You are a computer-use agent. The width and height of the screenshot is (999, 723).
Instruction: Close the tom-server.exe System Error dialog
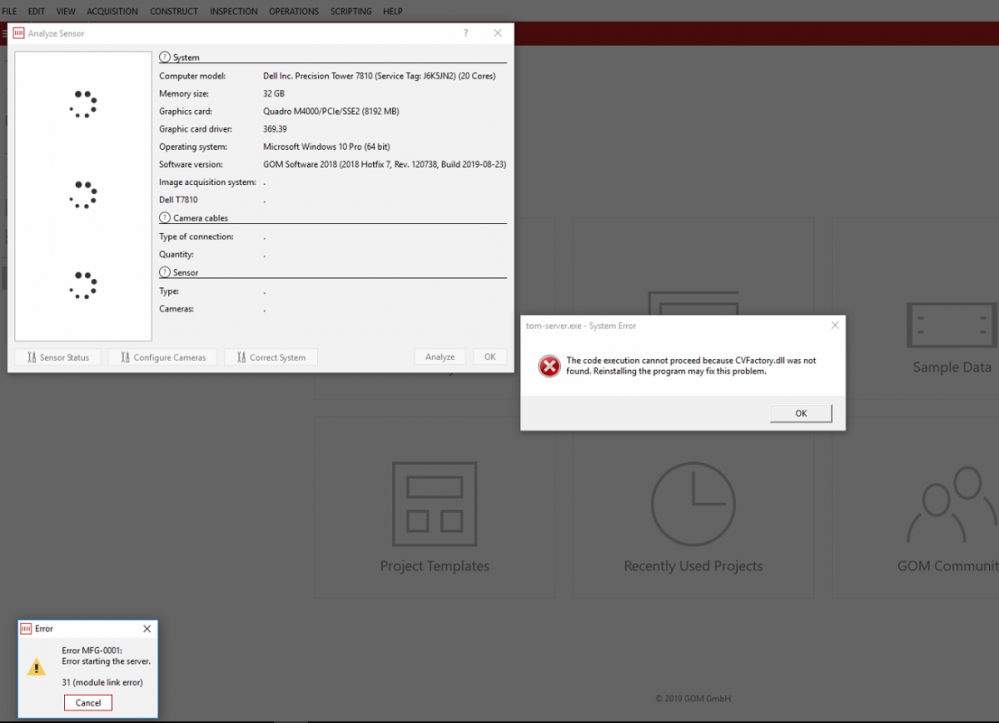point(835,326)
